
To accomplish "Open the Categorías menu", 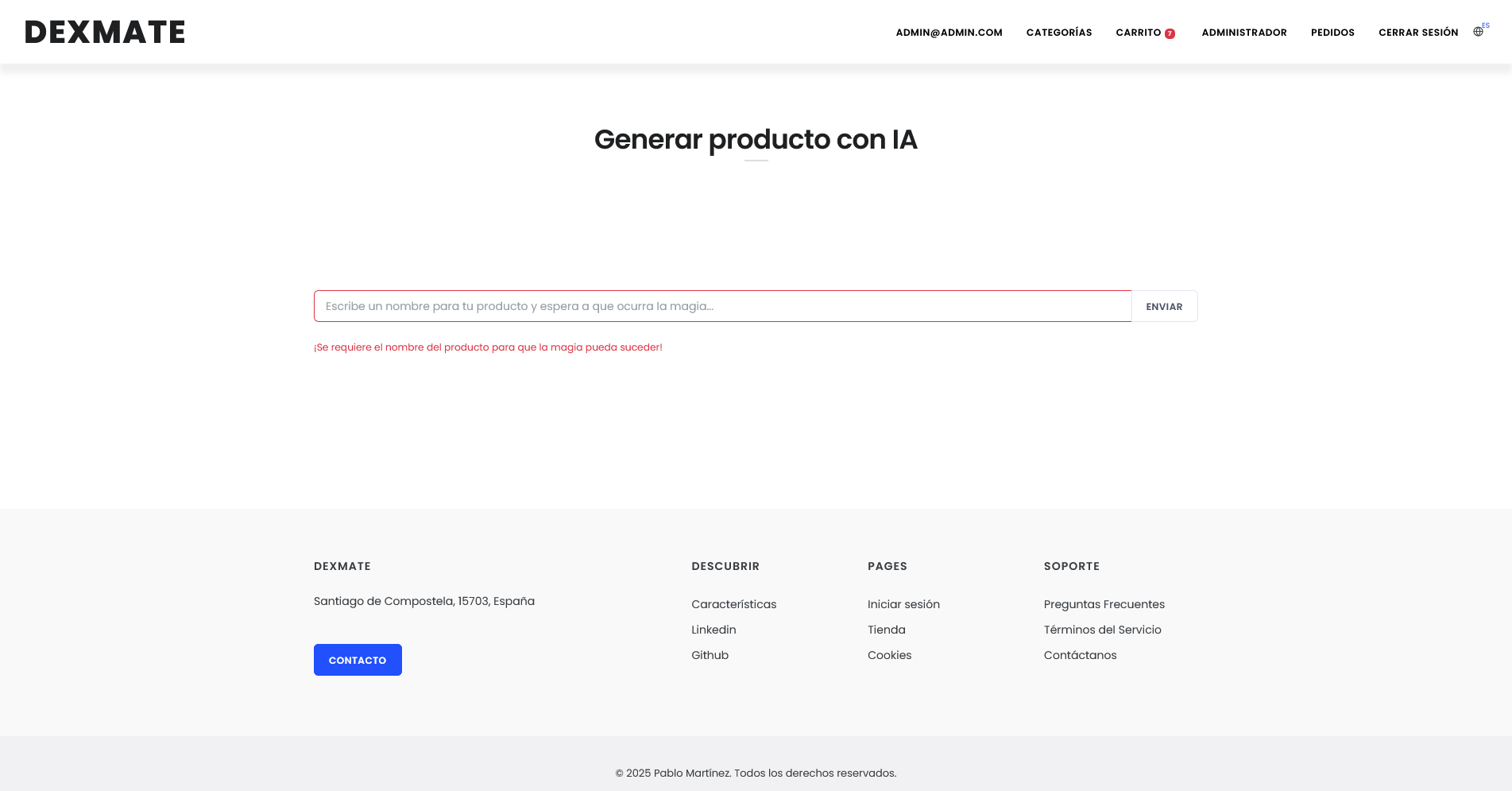I will tap(1058, 33).
